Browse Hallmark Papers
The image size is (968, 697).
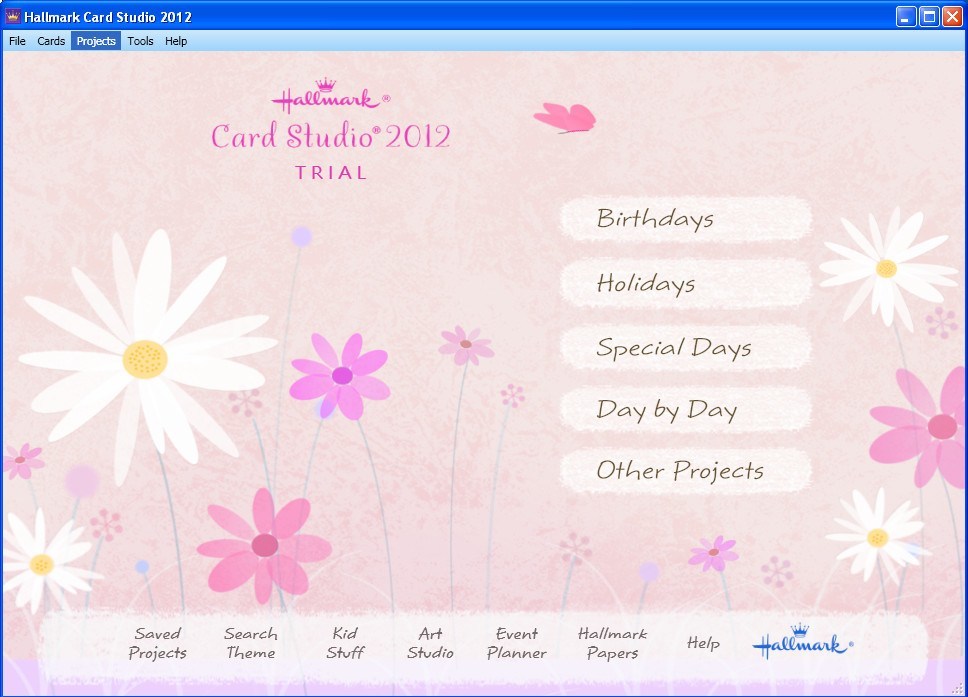click(612, 643)
